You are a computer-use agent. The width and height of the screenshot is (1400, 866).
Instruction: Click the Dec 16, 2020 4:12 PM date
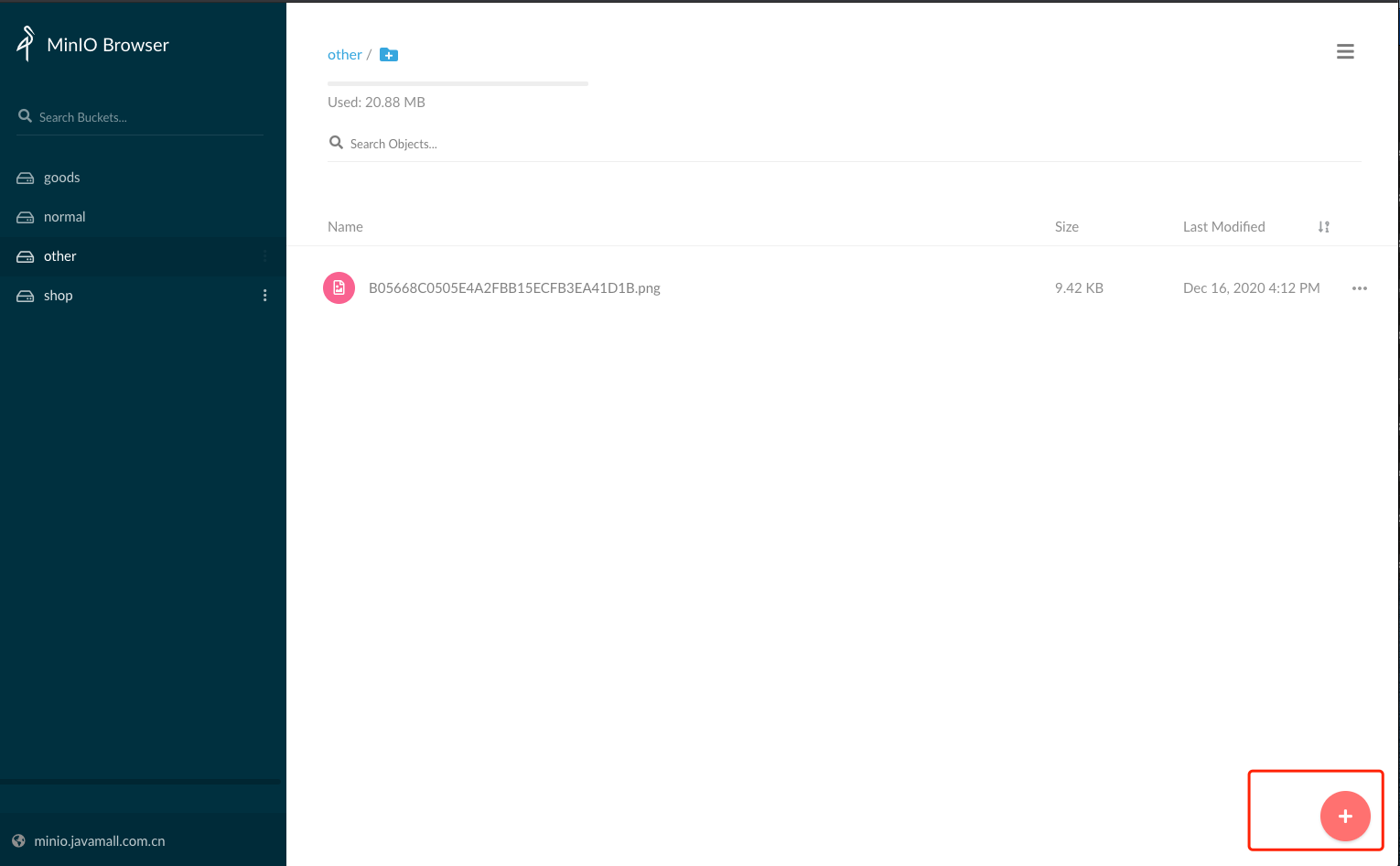[1251, 288]
